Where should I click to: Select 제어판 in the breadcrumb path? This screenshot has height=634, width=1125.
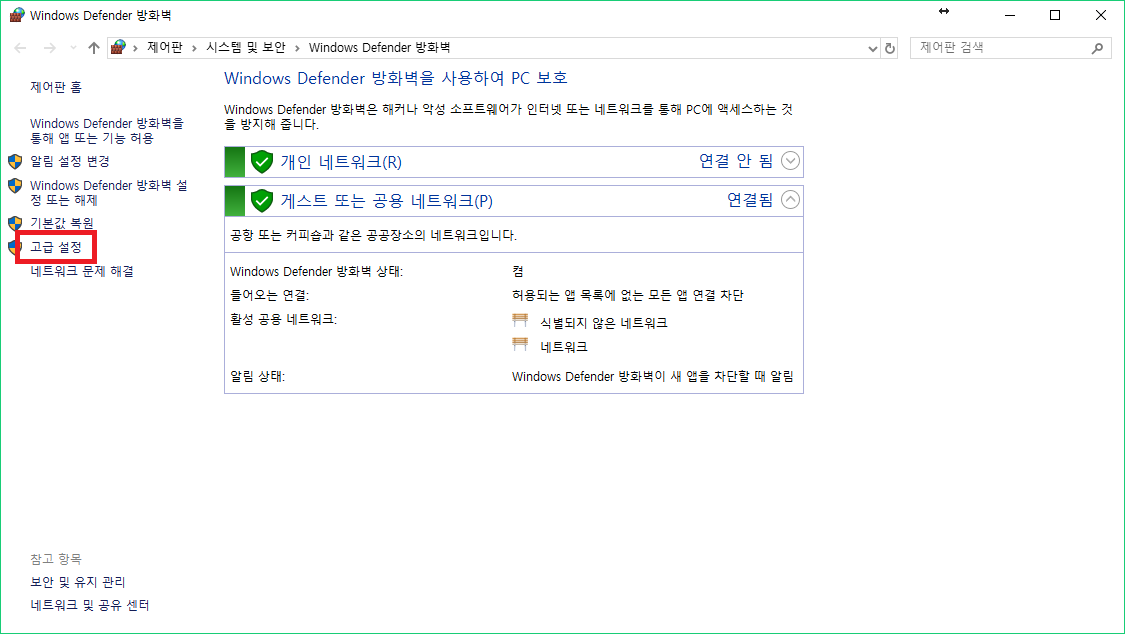(x=164, y=48)
